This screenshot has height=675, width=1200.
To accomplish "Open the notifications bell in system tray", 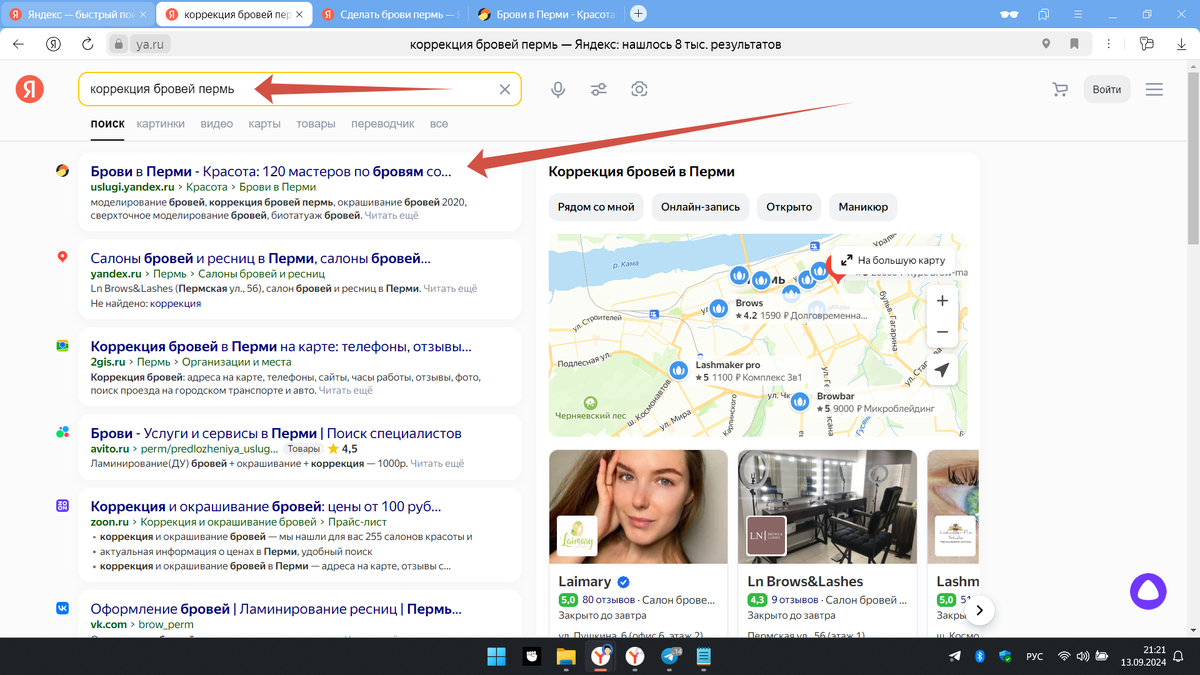I will coord(1181,656).
